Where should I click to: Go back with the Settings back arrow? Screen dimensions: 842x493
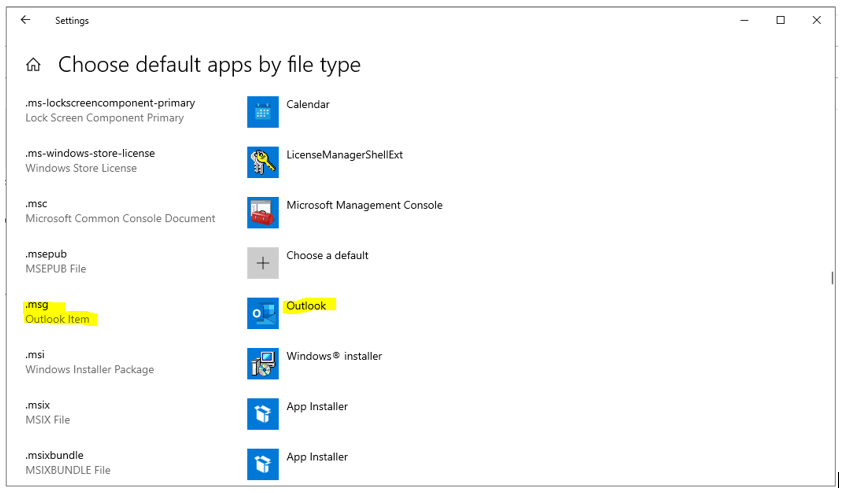point(25,20)
